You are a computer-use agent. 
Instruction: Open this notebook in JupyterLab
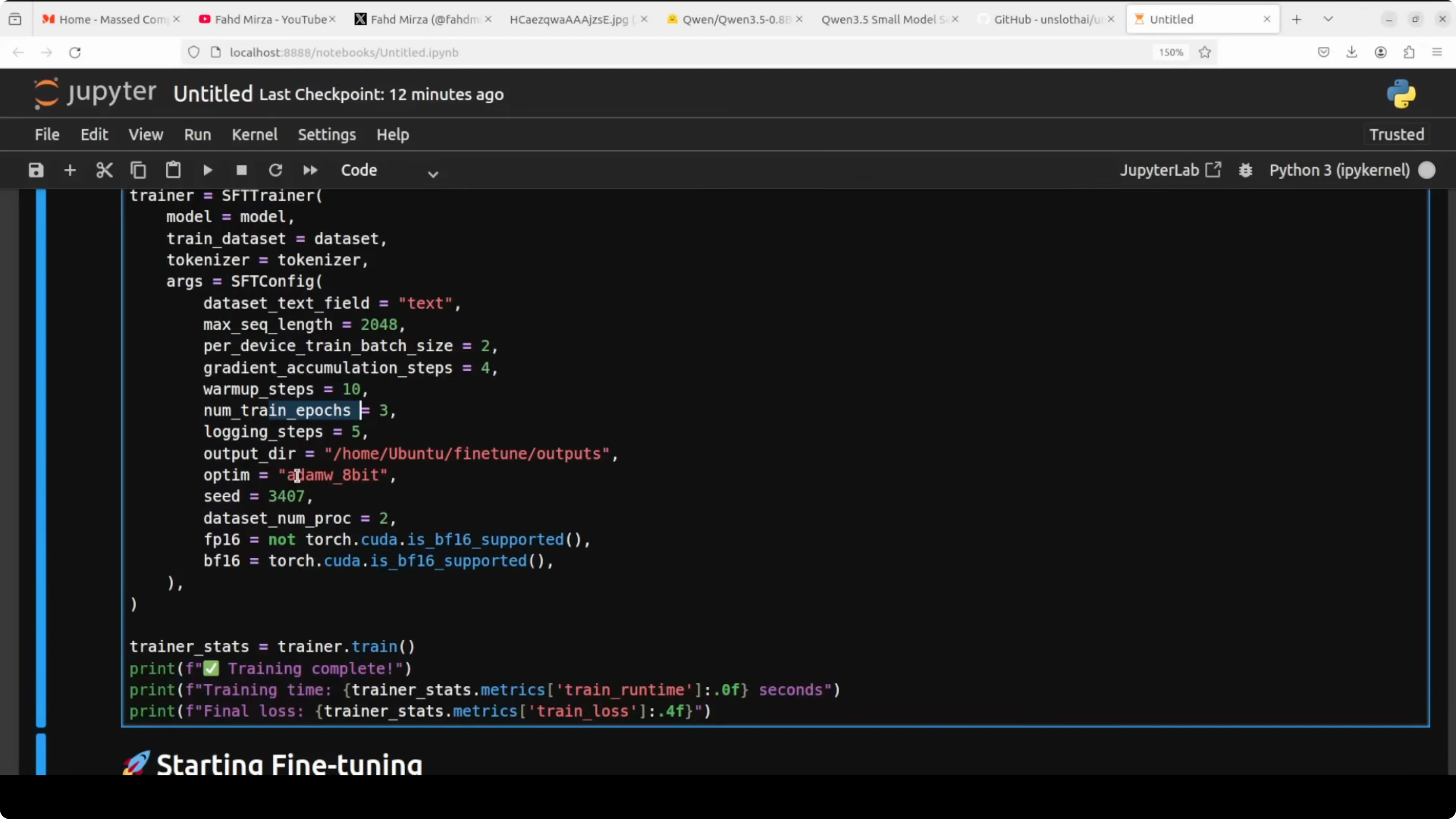(1171, 170)
